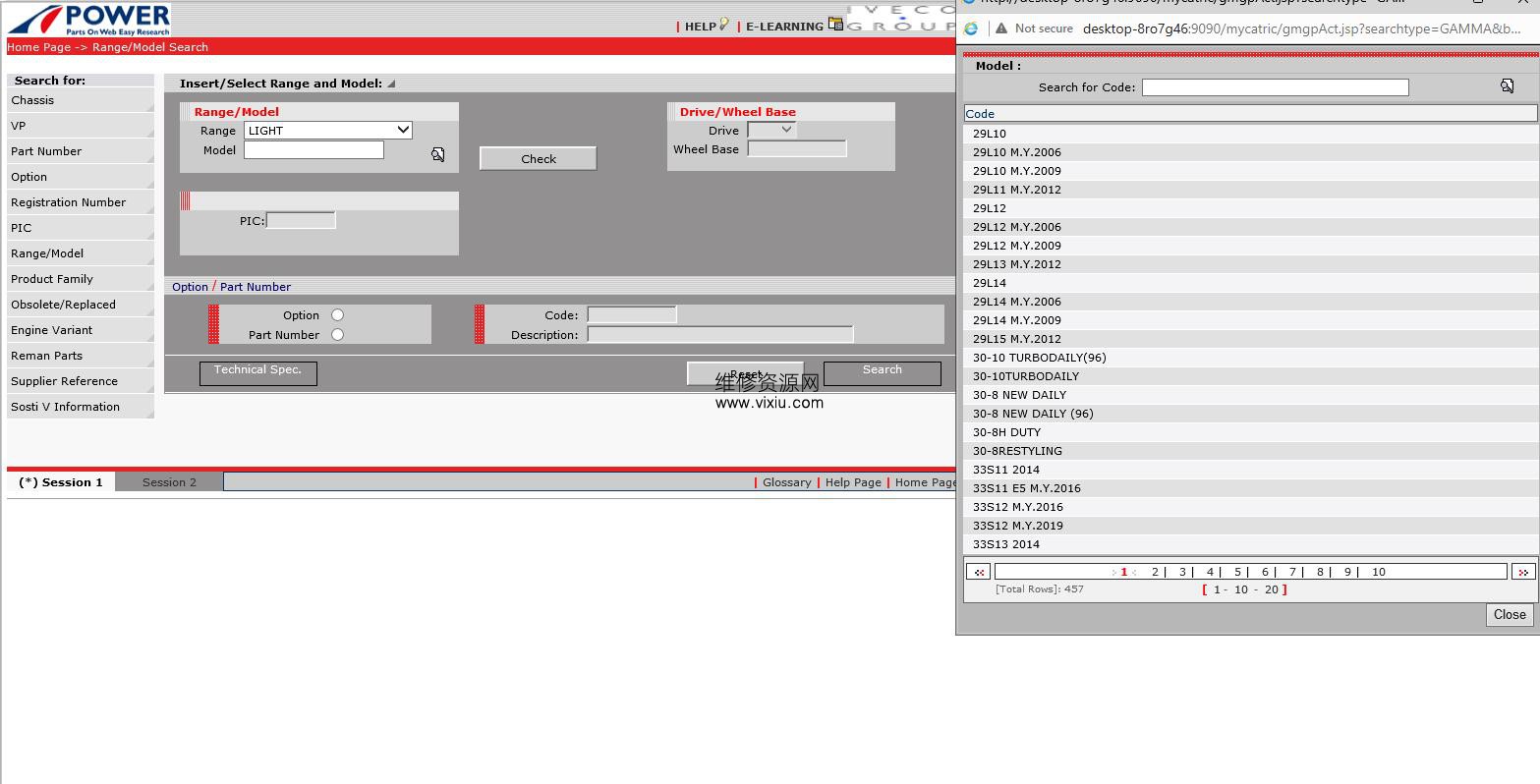Image resolution: width=1540 pixels, height=784 pixels.
Task: Click the Code input field
Action: click(632, 314)
